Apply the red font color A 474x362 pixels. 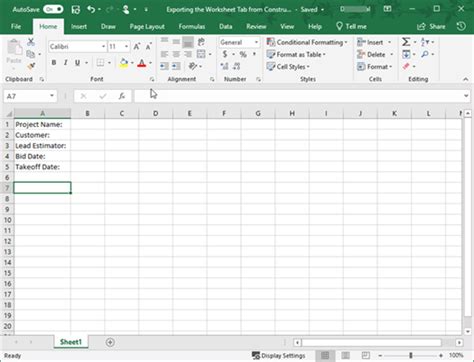(x=142, y=63)
